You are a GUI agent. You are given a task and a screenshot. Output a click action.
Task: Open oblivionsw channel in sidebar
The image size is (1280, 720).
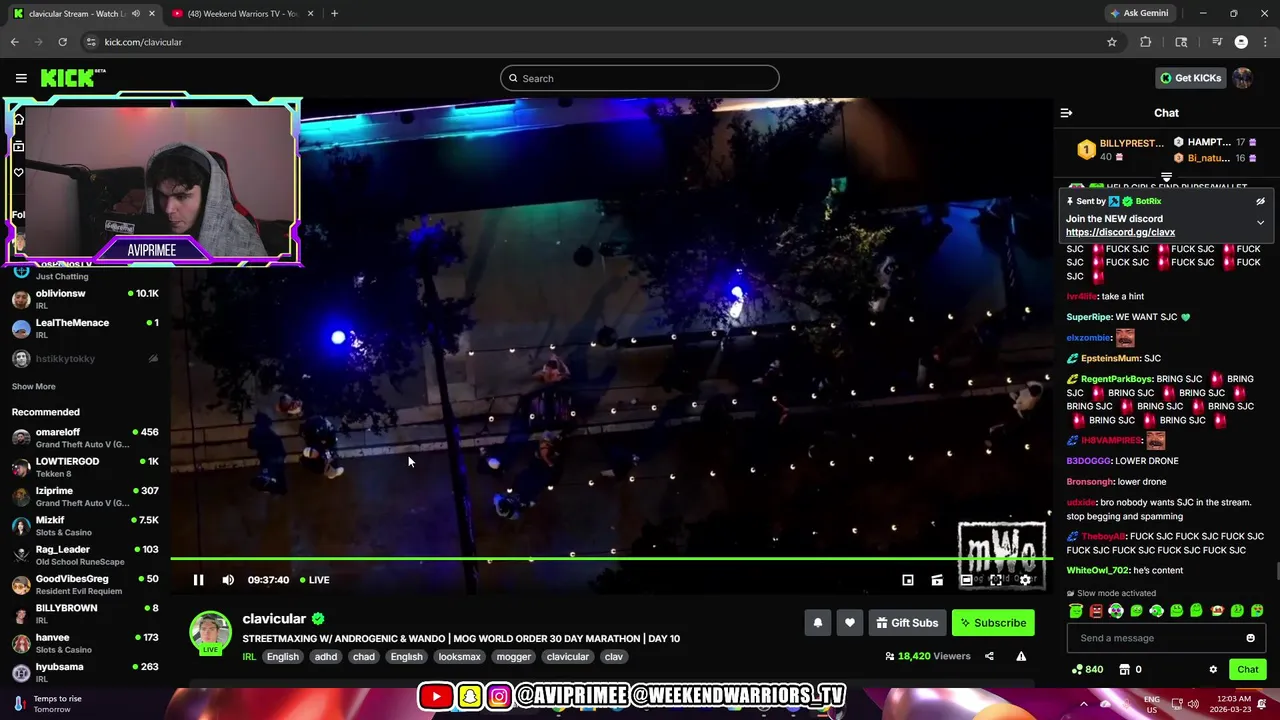tap(85, 299)
